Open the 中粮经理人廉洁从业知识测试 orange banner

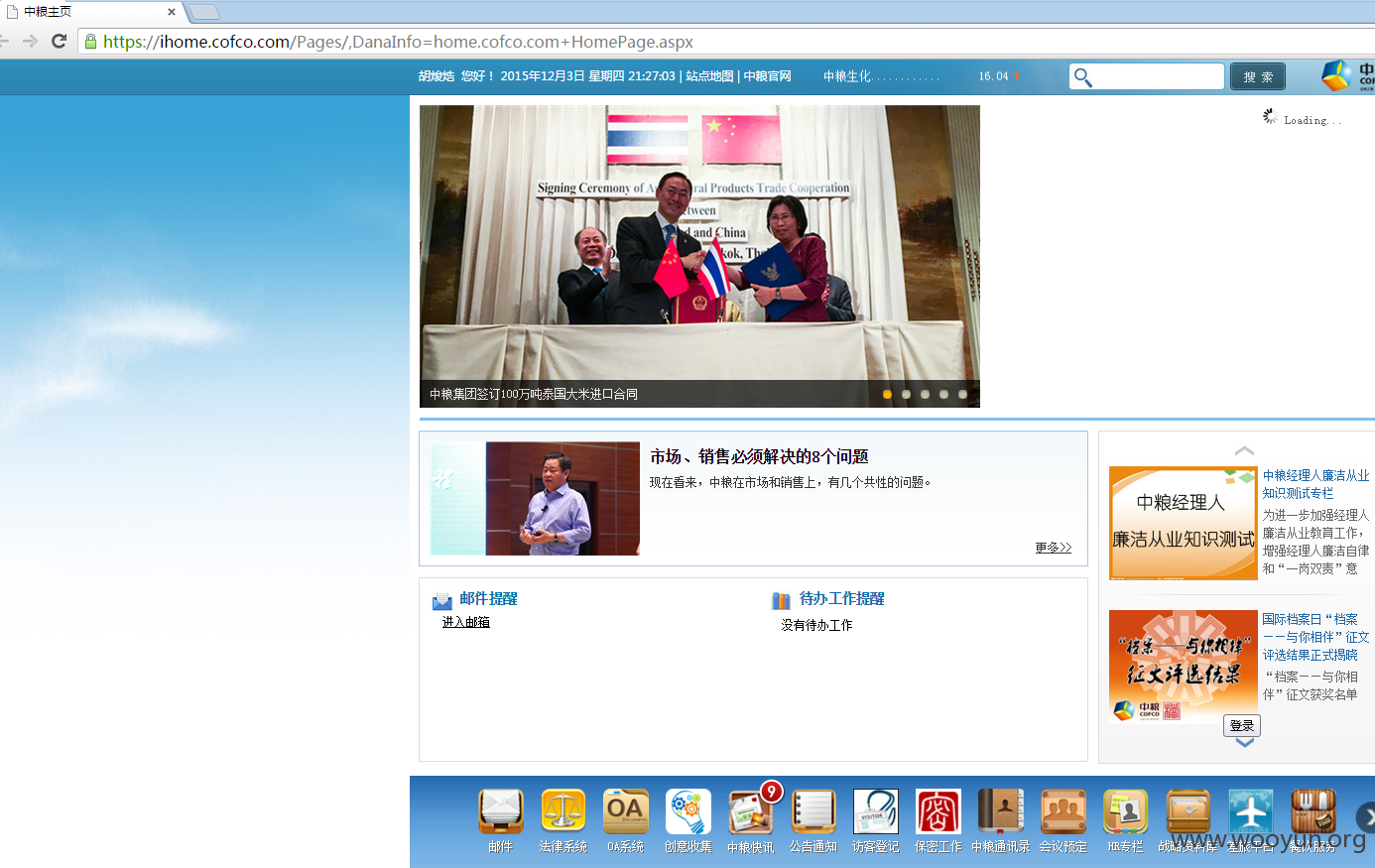coord(1184,523)
